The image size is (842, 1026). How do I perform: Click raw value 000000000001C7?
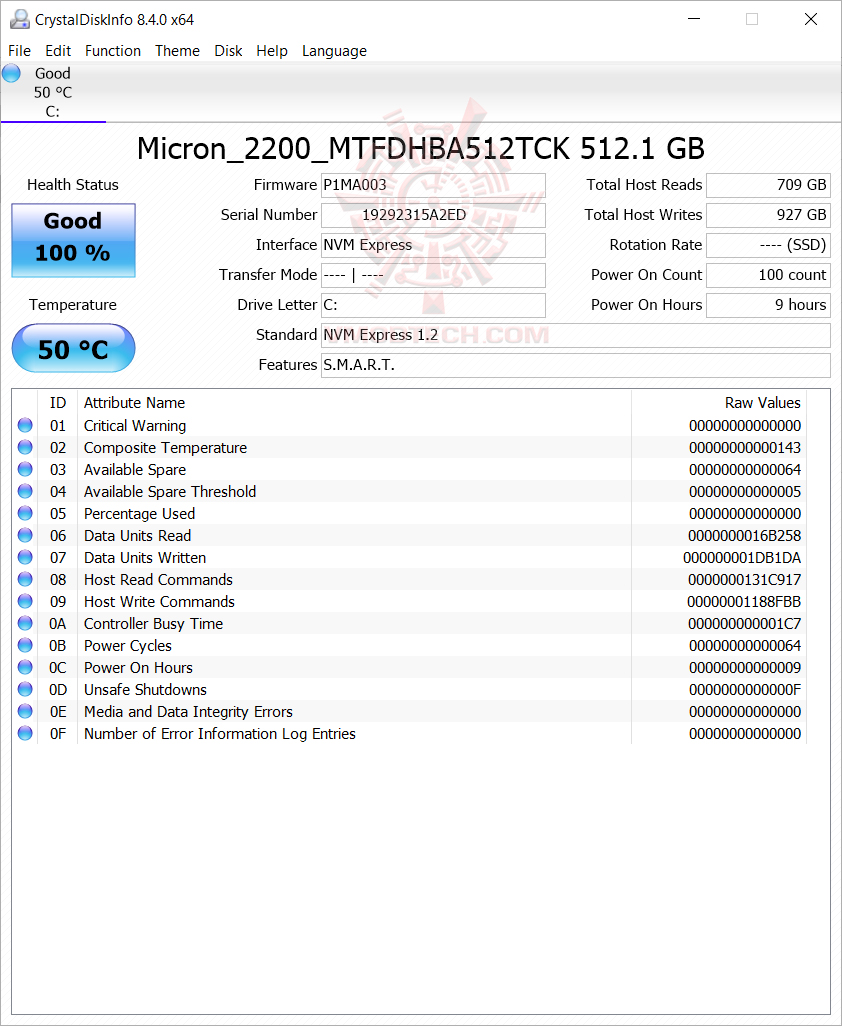745,624
